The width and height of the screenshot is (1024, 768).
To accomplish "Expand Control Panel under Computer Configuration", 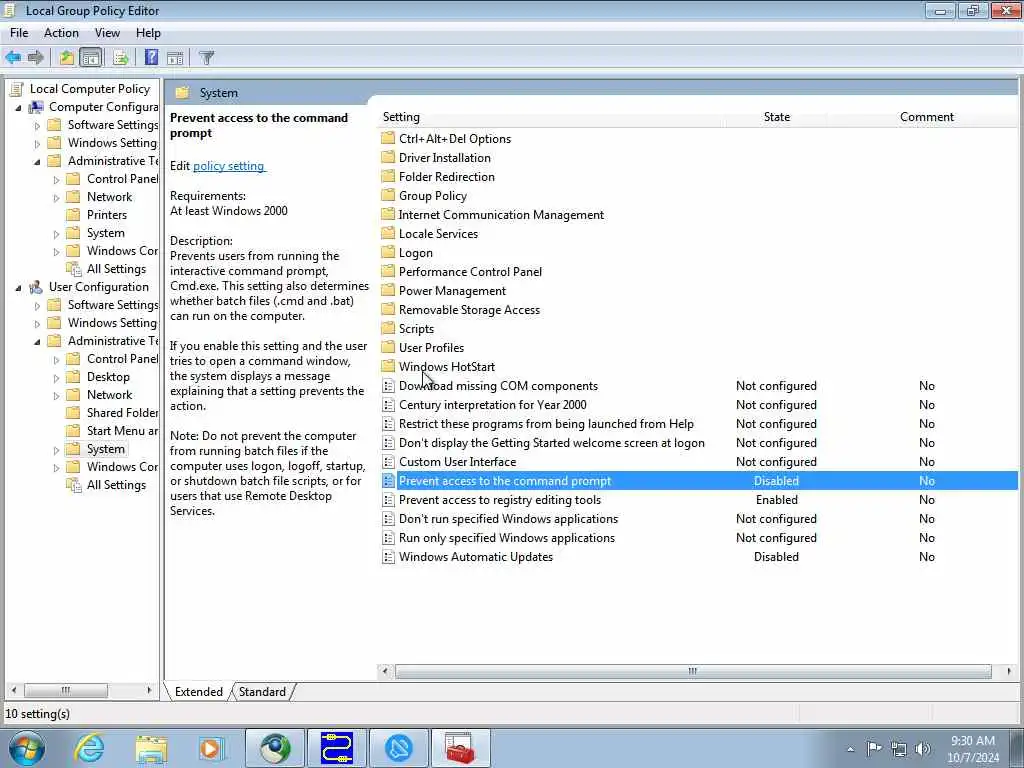I will tap(56, 180).
